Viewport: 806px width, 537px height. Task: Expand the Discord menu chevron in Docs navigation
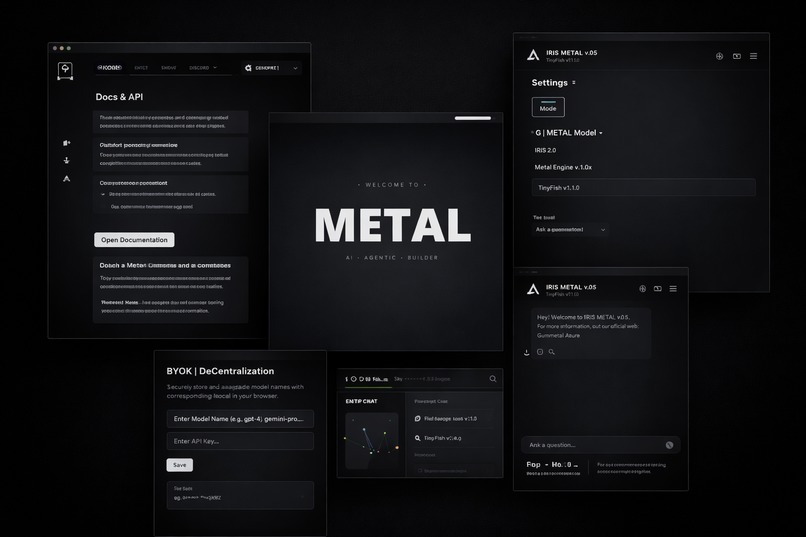pyautogui.click(x=215, y=67)
